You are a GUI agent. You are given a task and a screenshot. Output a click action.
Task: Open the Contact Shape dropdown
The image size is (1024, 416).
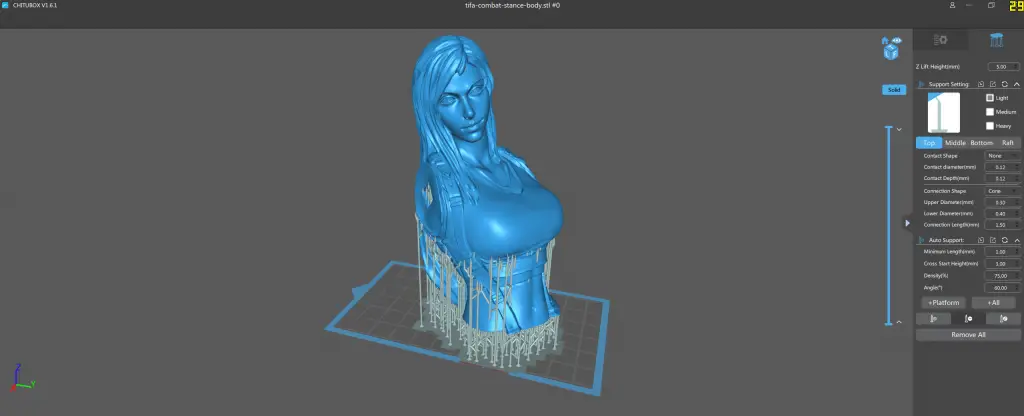point(1002,156)
